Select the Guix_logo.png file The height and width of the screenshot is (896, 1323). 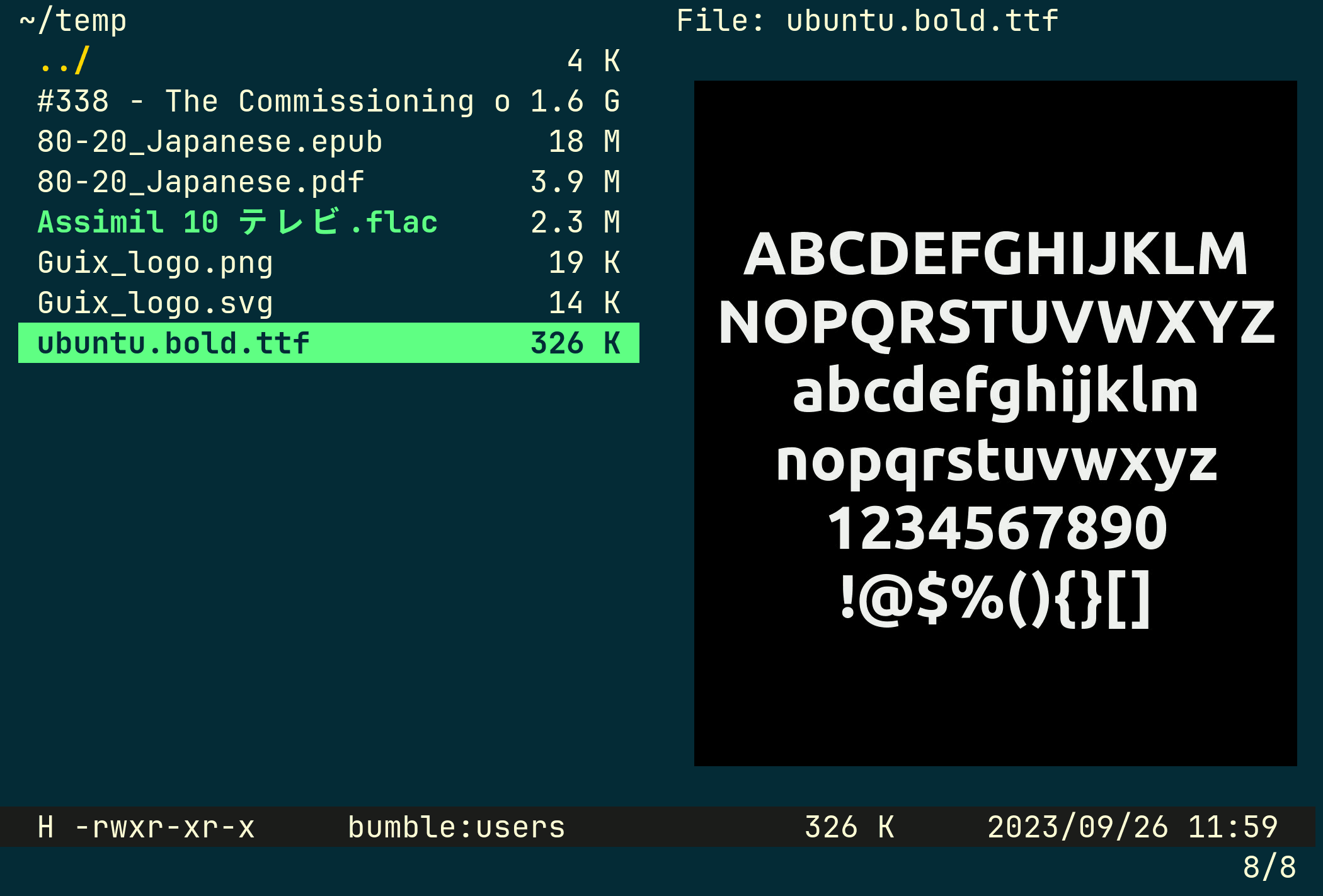click(155, 263)
